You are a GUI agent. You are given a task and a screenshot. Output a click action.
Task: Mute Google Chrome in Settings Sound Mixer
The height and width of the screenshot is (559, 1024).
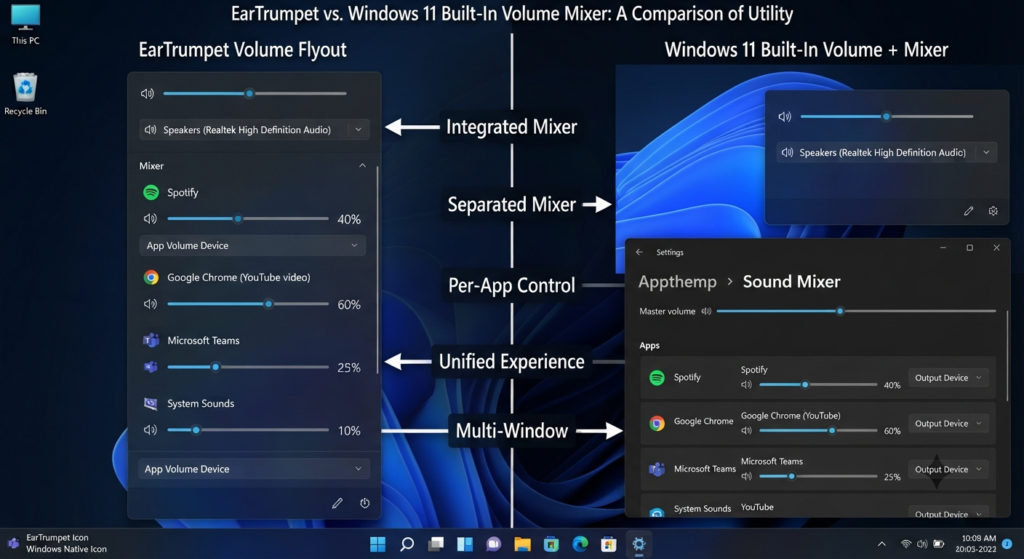click(x=746, y=430)
